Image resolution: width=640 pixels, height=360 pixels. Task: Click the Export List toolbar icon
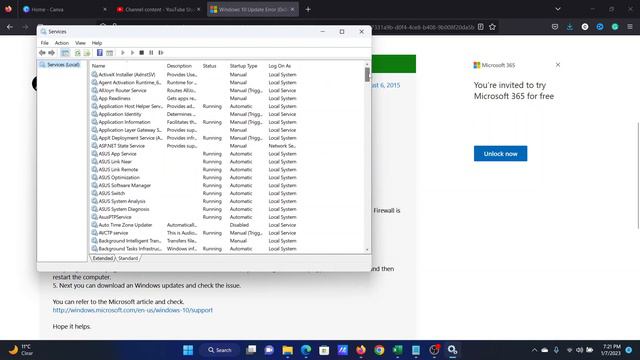tap(87, 53)
